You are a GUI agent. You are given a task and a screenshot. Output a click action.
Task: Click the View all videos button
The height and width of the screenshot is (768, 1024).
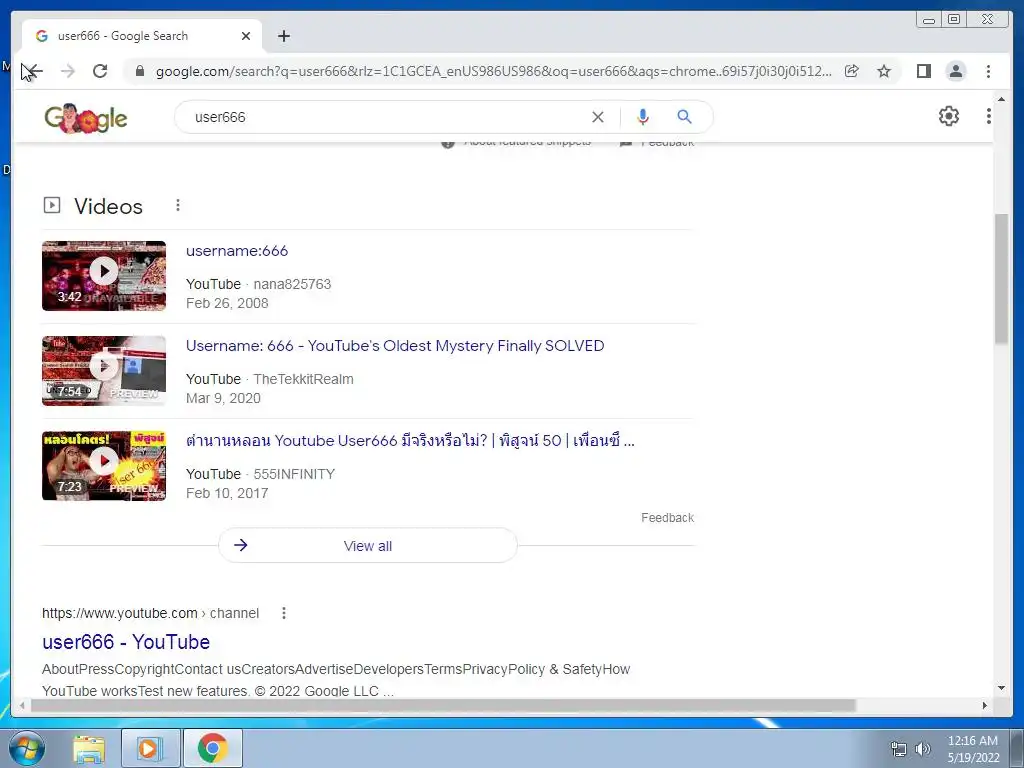[x=368, y=545]
